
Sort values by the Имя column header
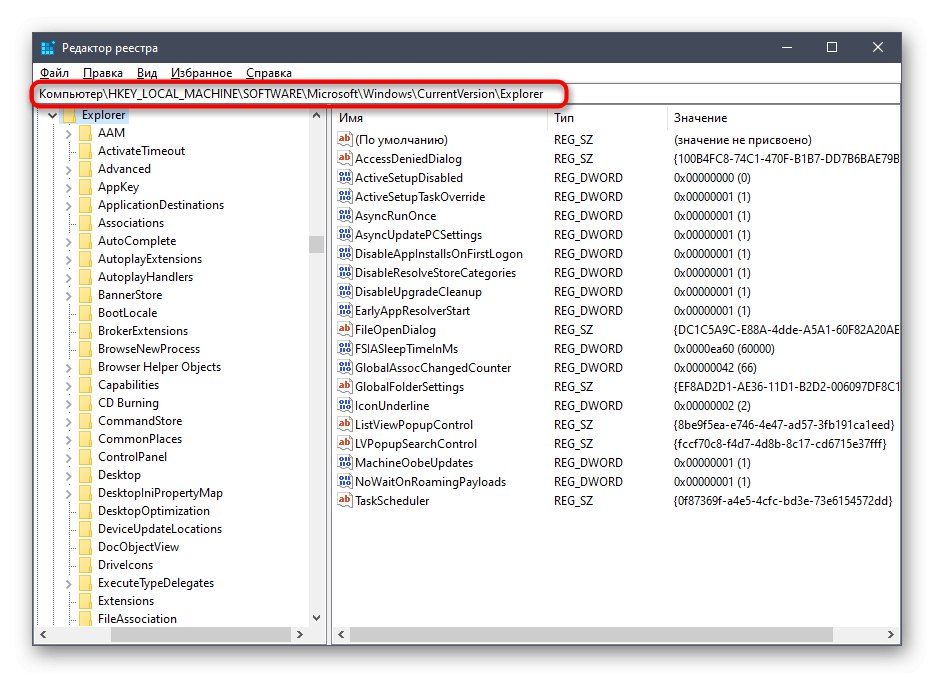[x=440, y=118]
